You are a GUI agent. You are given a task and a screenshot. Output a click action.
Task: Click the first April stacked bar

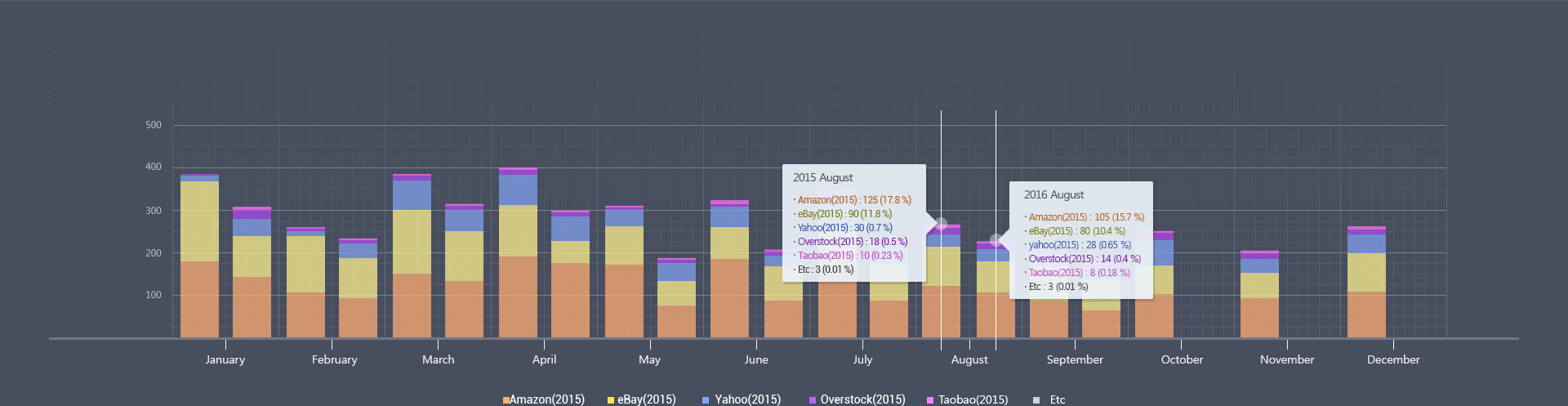[x=518, y=252]
